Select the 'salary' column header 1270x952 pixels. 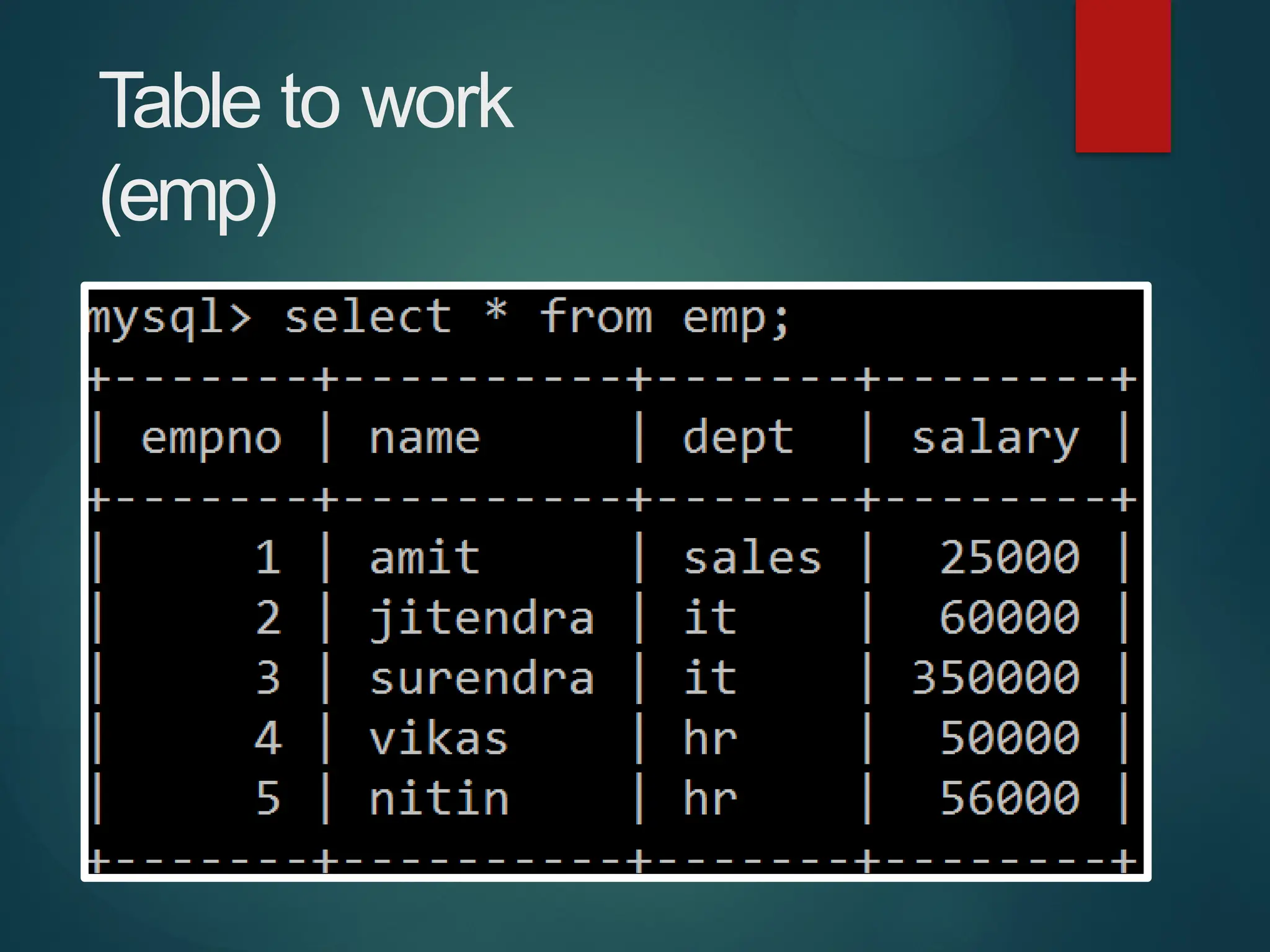point(995,439)
